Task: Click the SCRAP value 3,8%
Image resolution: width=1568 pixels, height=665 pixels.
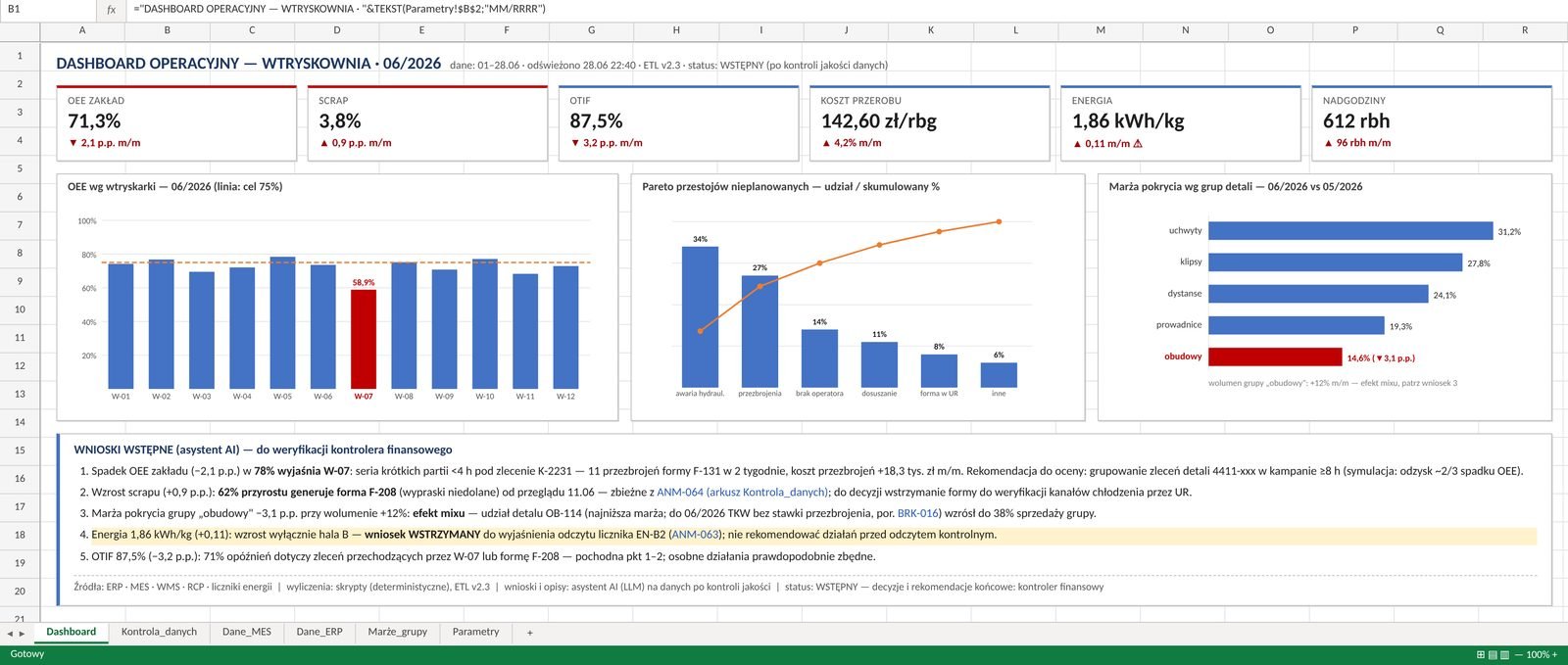Action: coord(340,121)
